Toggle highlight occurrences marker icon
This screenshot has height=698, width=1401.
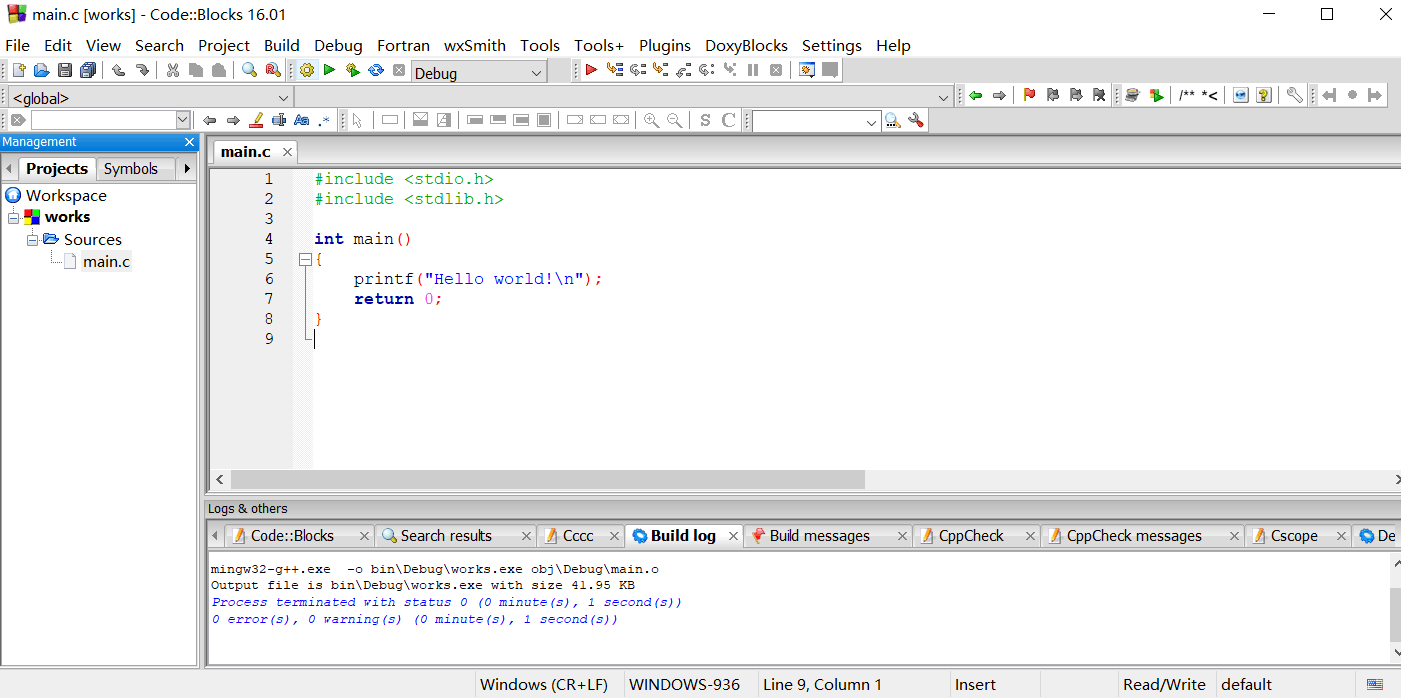click(x=256, y=120)
